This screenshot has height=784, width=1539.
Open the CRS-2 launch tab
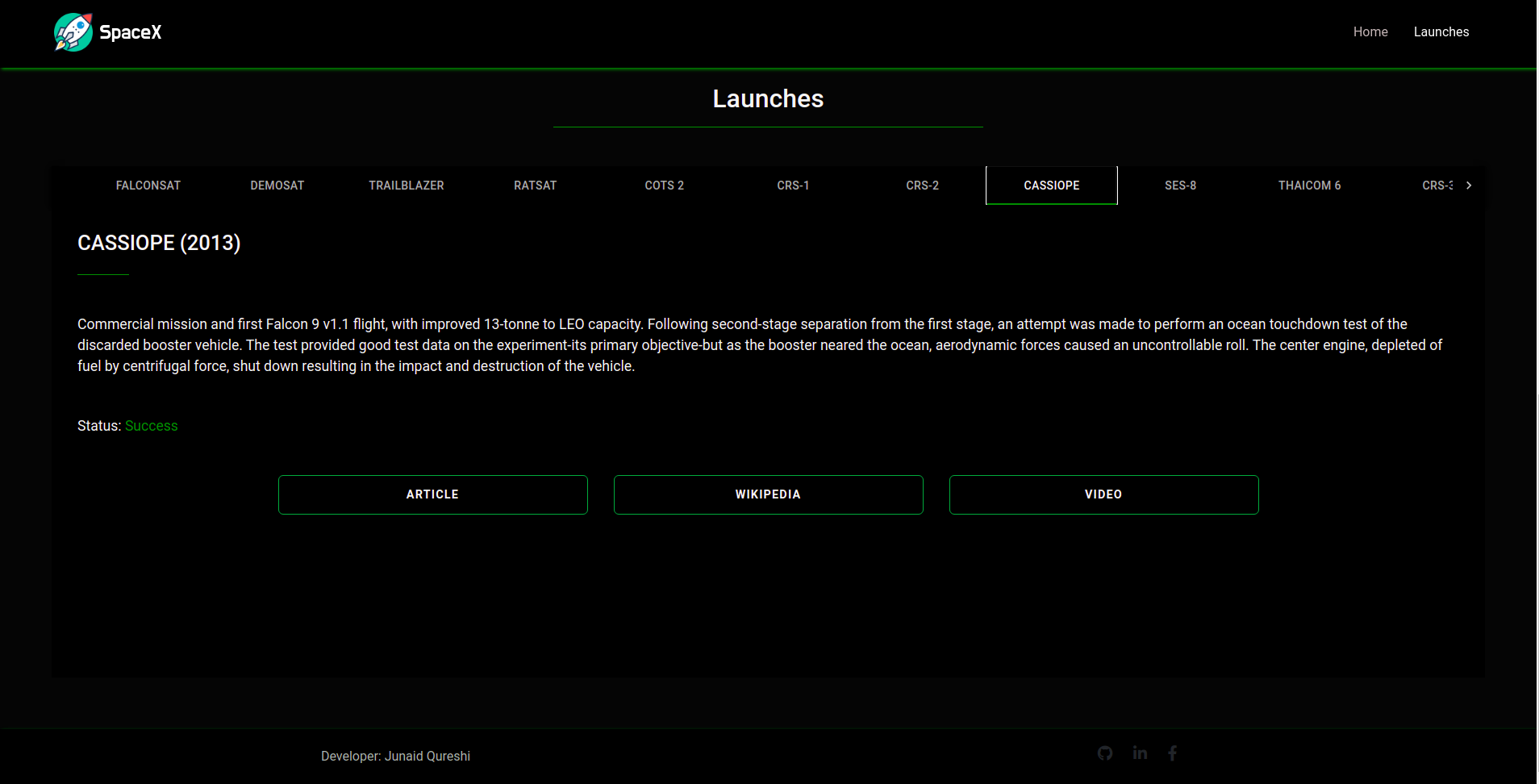click(923, 186)
